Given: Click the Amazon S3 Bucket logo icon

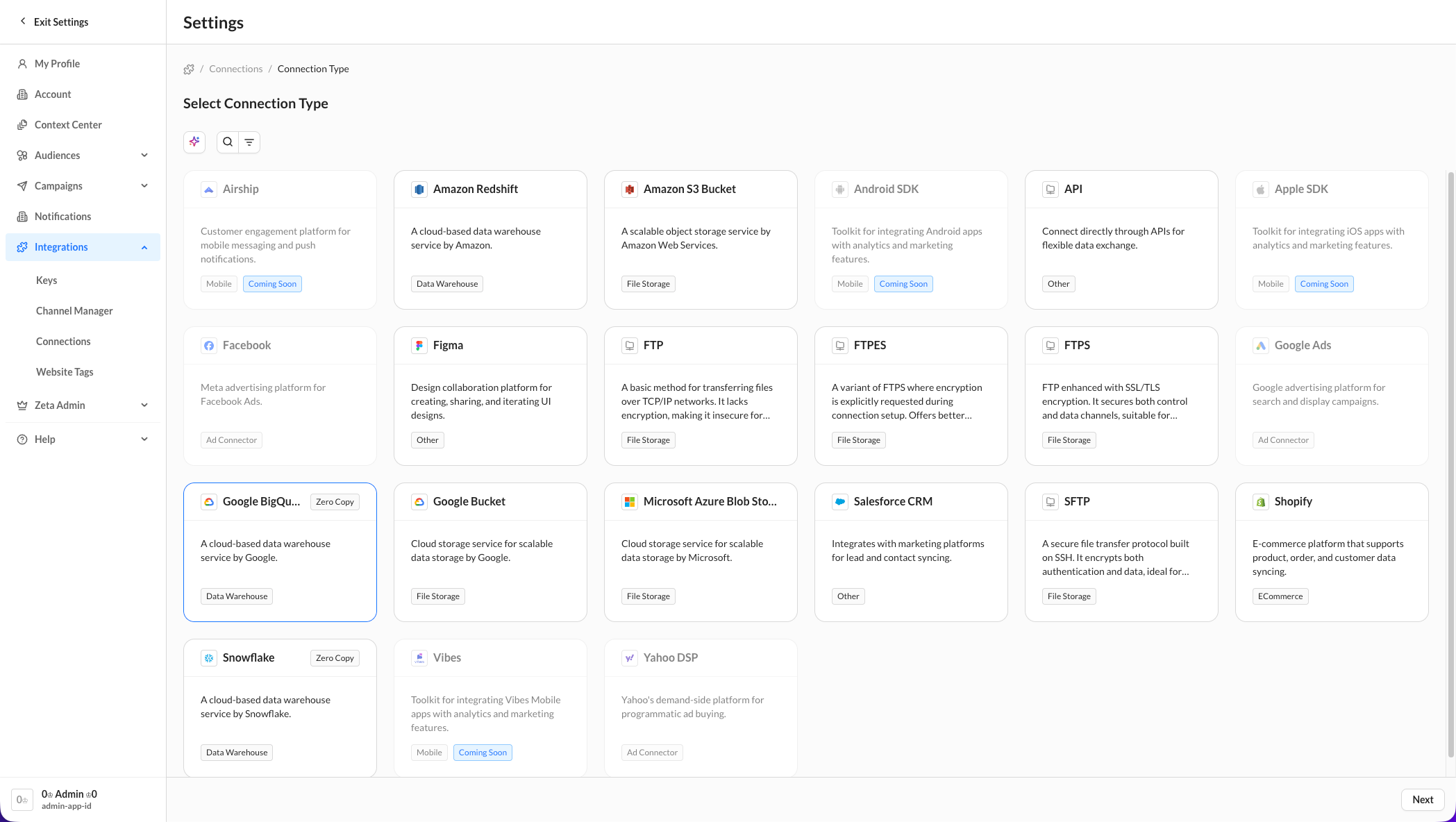Looking at the screenshot, I should coord(630,190).
